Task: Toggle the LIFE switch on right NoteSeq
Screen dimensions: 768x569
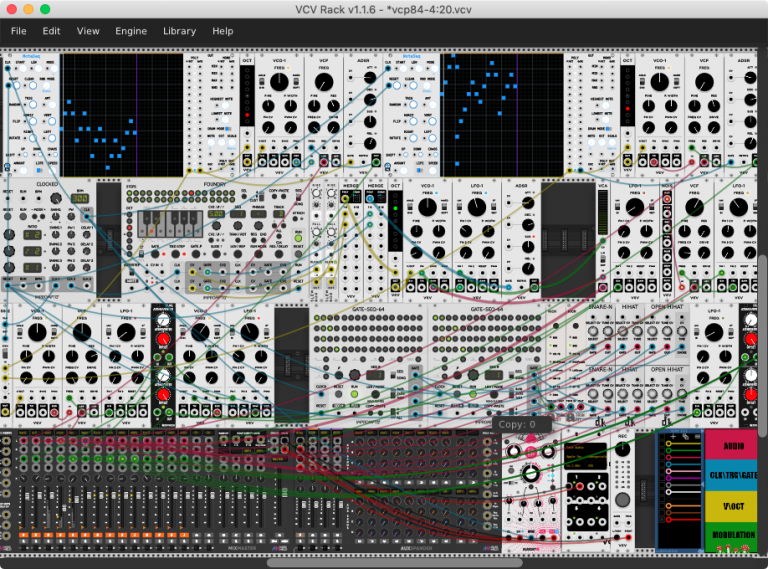Action: 420,169
